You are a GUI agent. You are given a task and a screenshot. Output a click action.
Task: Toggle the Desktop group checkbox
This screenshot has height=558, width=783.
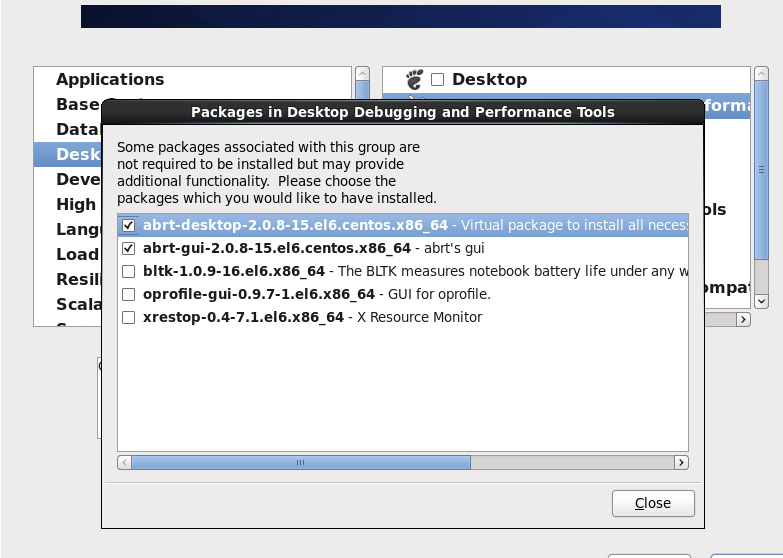pyautogui.click(x=437, y=79)
